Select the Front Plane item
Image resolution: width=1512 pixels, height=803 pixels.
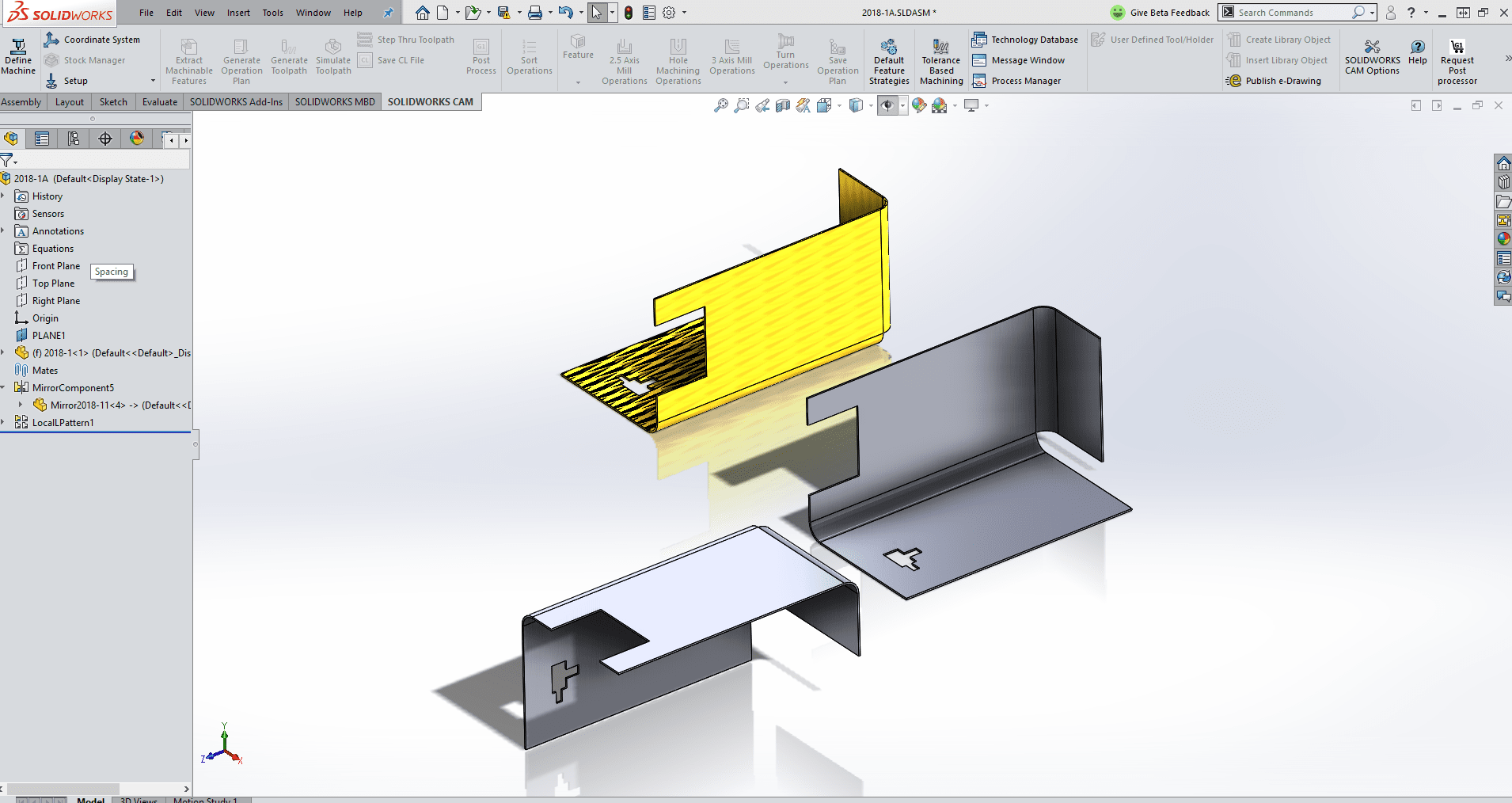55,266
